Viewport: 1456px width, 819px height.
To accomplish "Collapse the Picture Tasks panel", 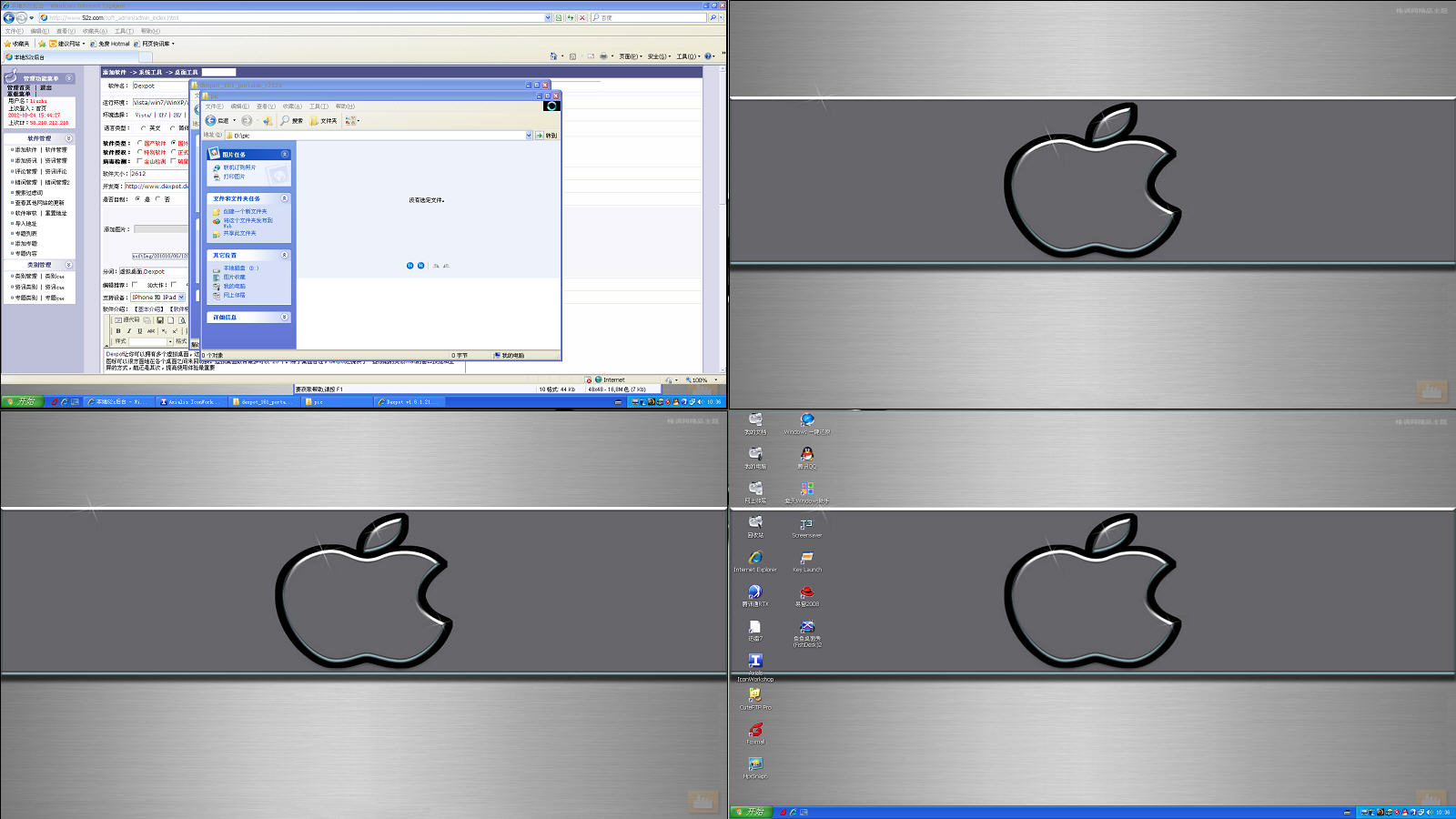I will [x=285, y=154].
